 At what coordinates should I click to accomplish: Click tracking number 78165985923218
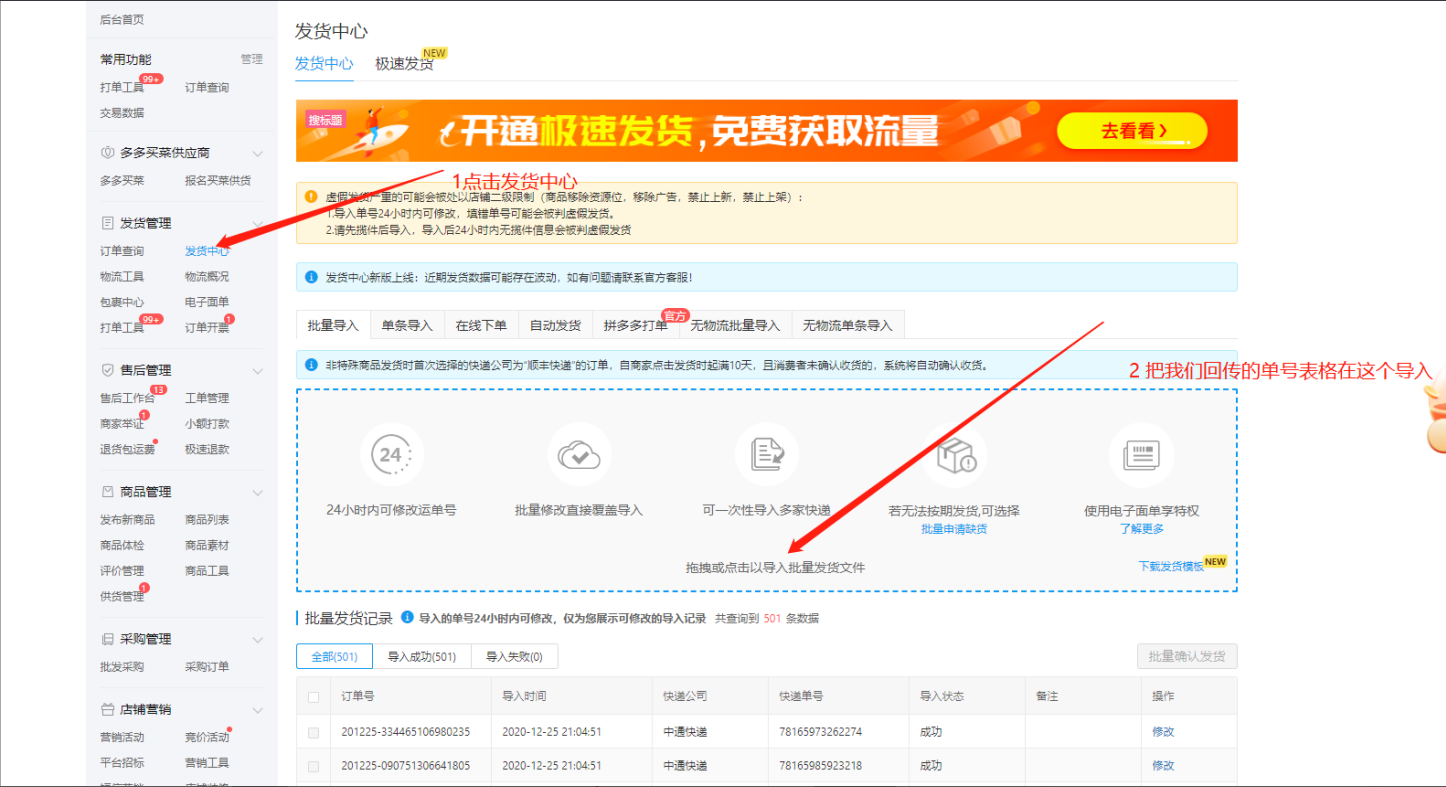click(x=821, y=766)
